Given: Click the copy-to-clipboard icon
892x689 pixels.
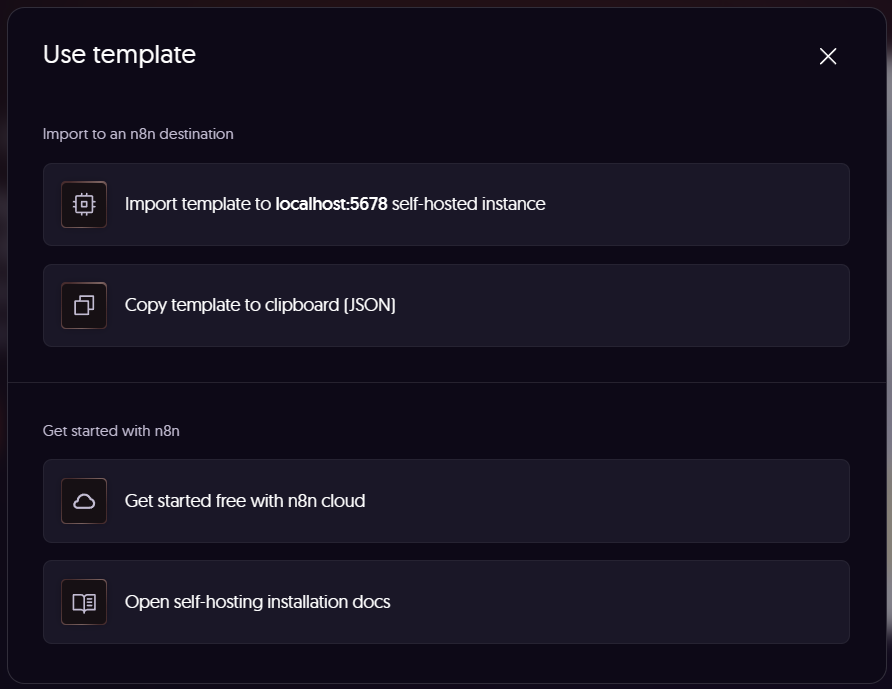Looking at the screenshot, I should 84,305.
